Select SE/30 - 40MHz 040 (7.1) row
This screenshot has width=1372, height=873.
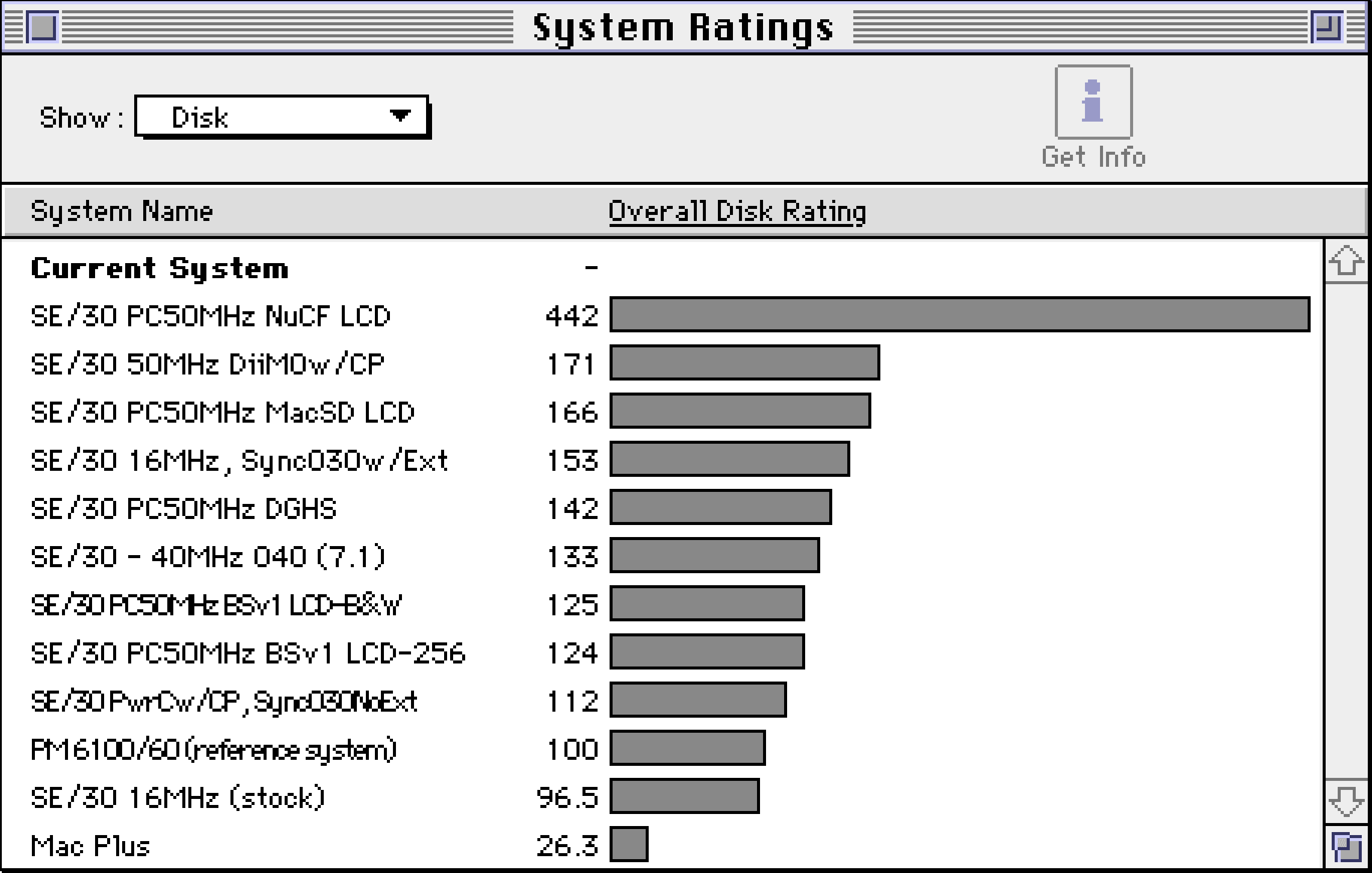pos(662,556)
